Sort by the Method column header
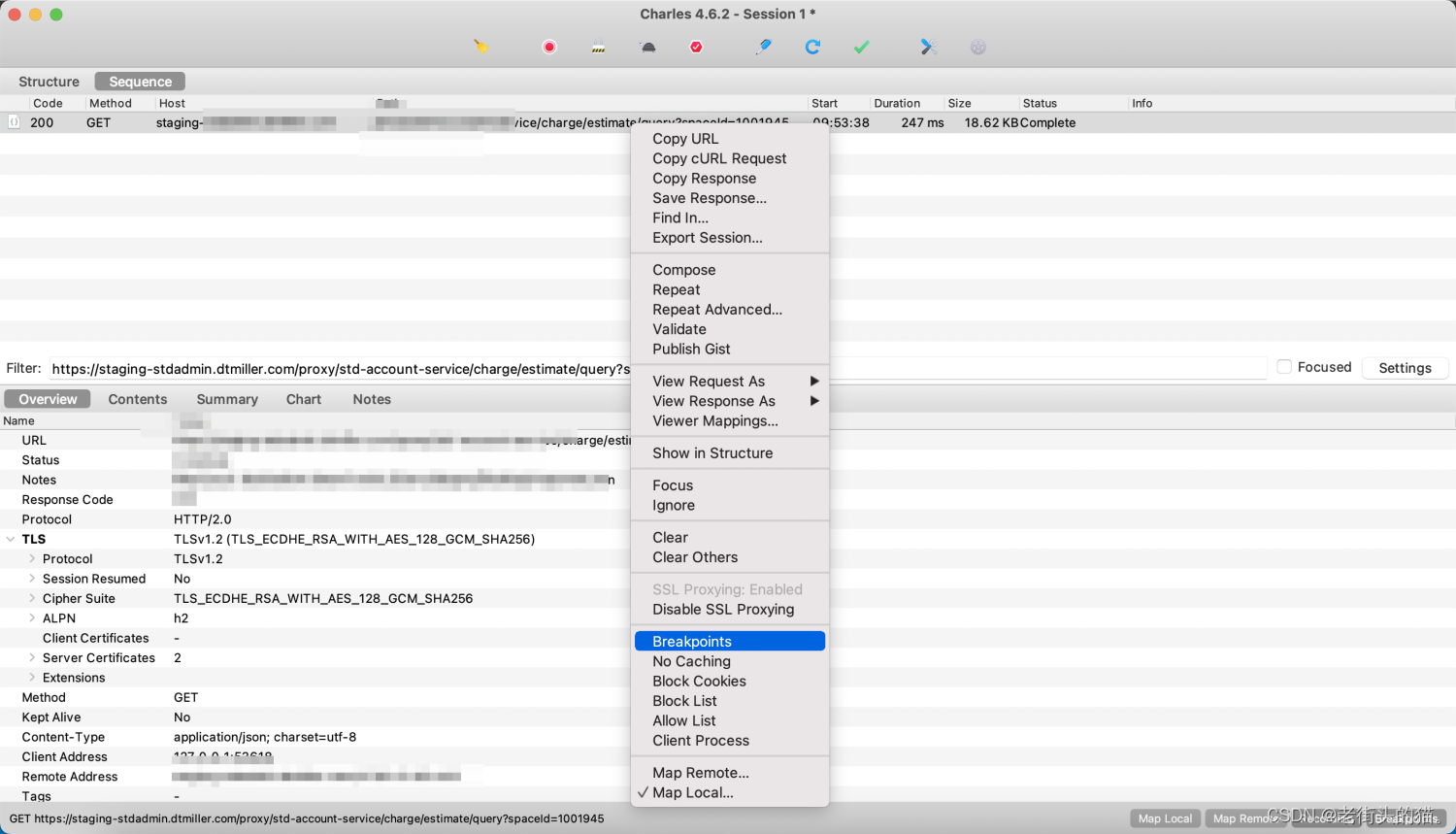 (x=120, y=103)
